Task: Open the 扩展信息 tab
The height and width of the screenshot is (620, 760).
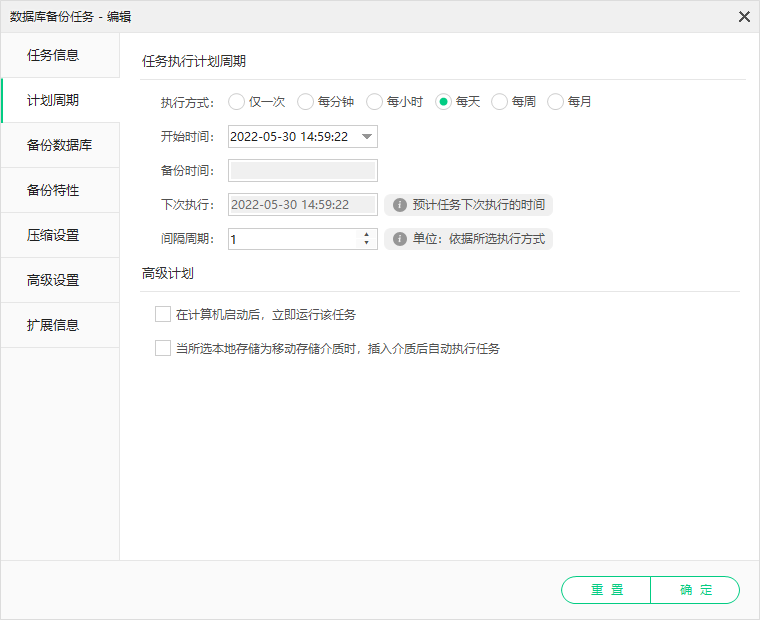Action: [60, 325]
